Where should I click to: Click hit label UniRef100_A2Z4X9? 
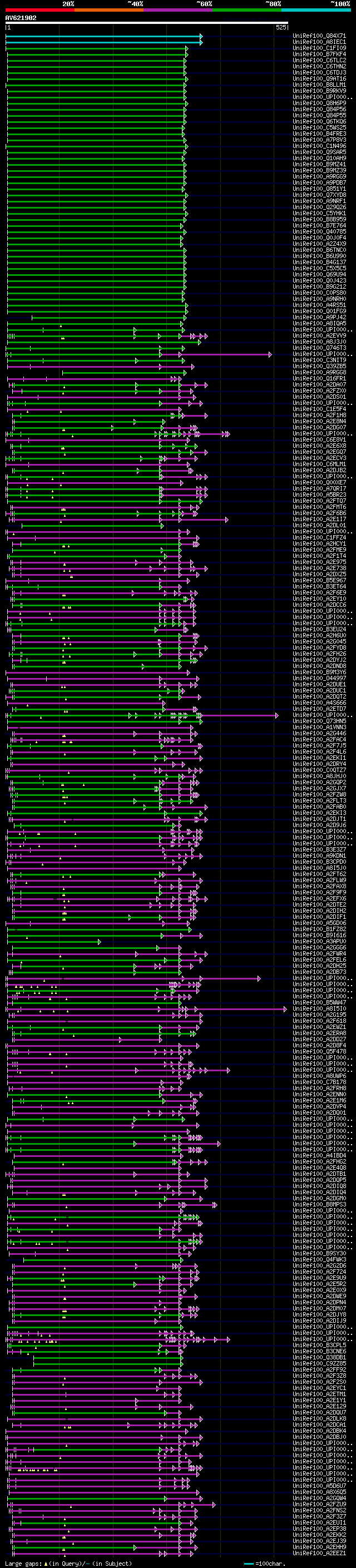[x=319, y=244]
